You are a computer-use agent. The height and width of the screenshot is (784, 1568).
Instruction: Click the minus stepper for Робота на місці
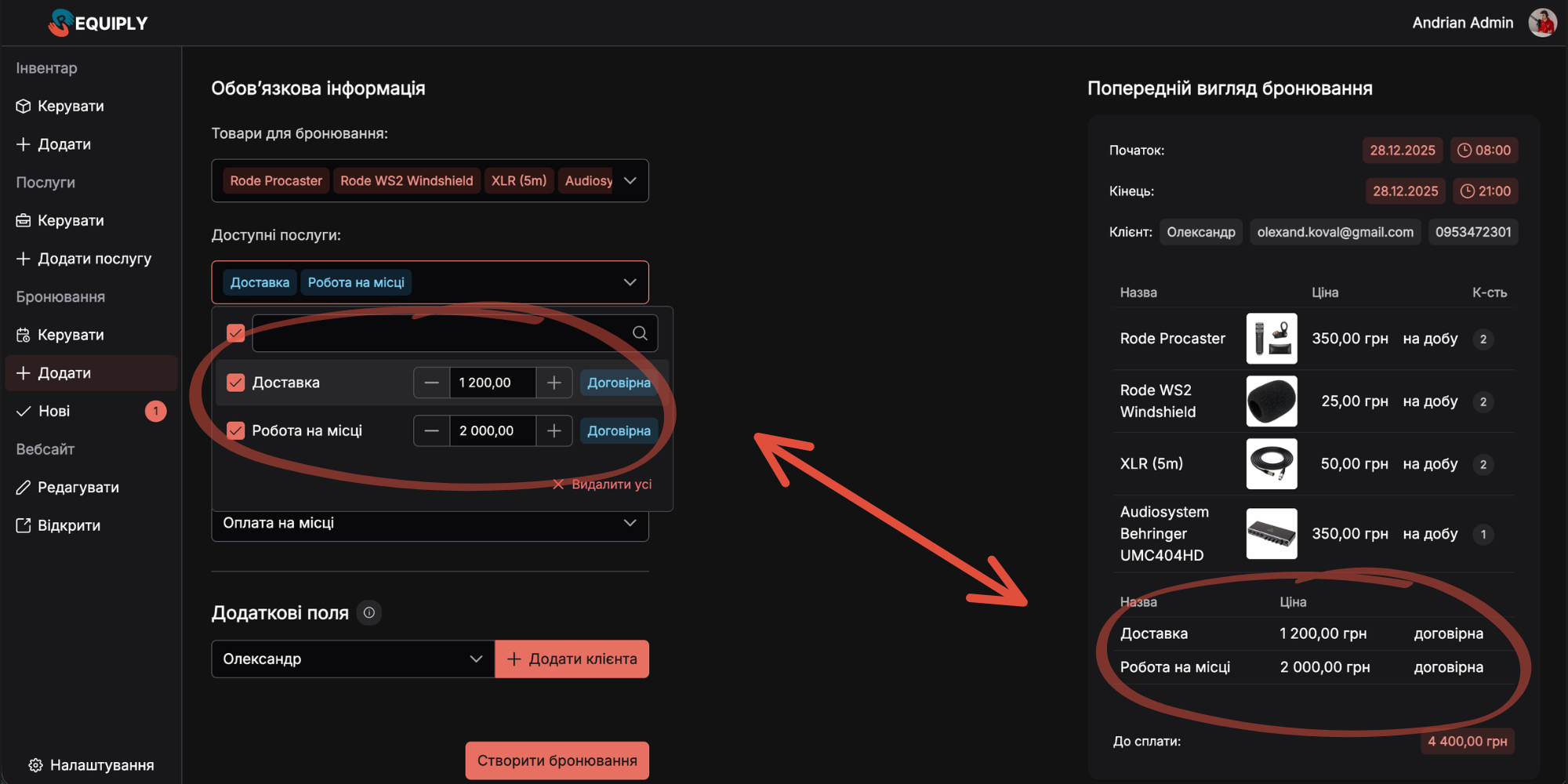point(431,430)
